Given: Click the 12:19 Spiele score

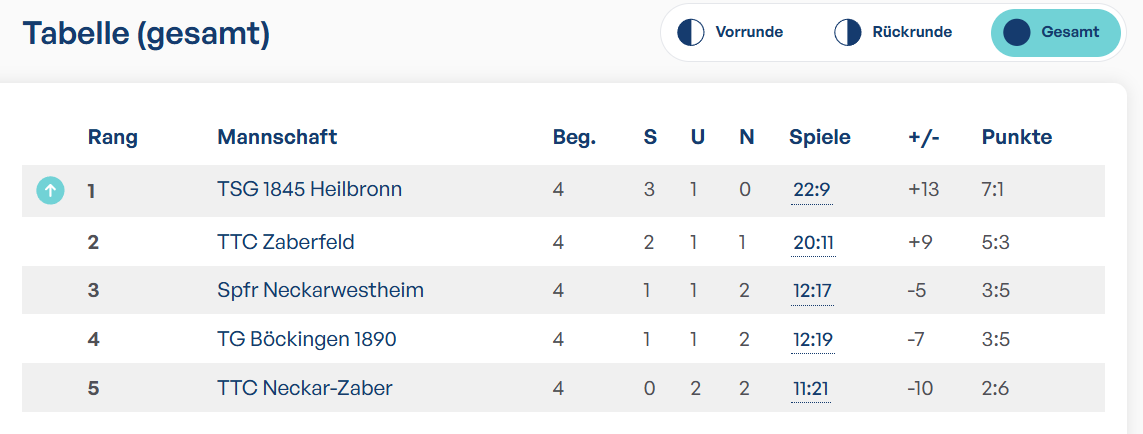Looking at the screenshot, I should coord(812,340).
